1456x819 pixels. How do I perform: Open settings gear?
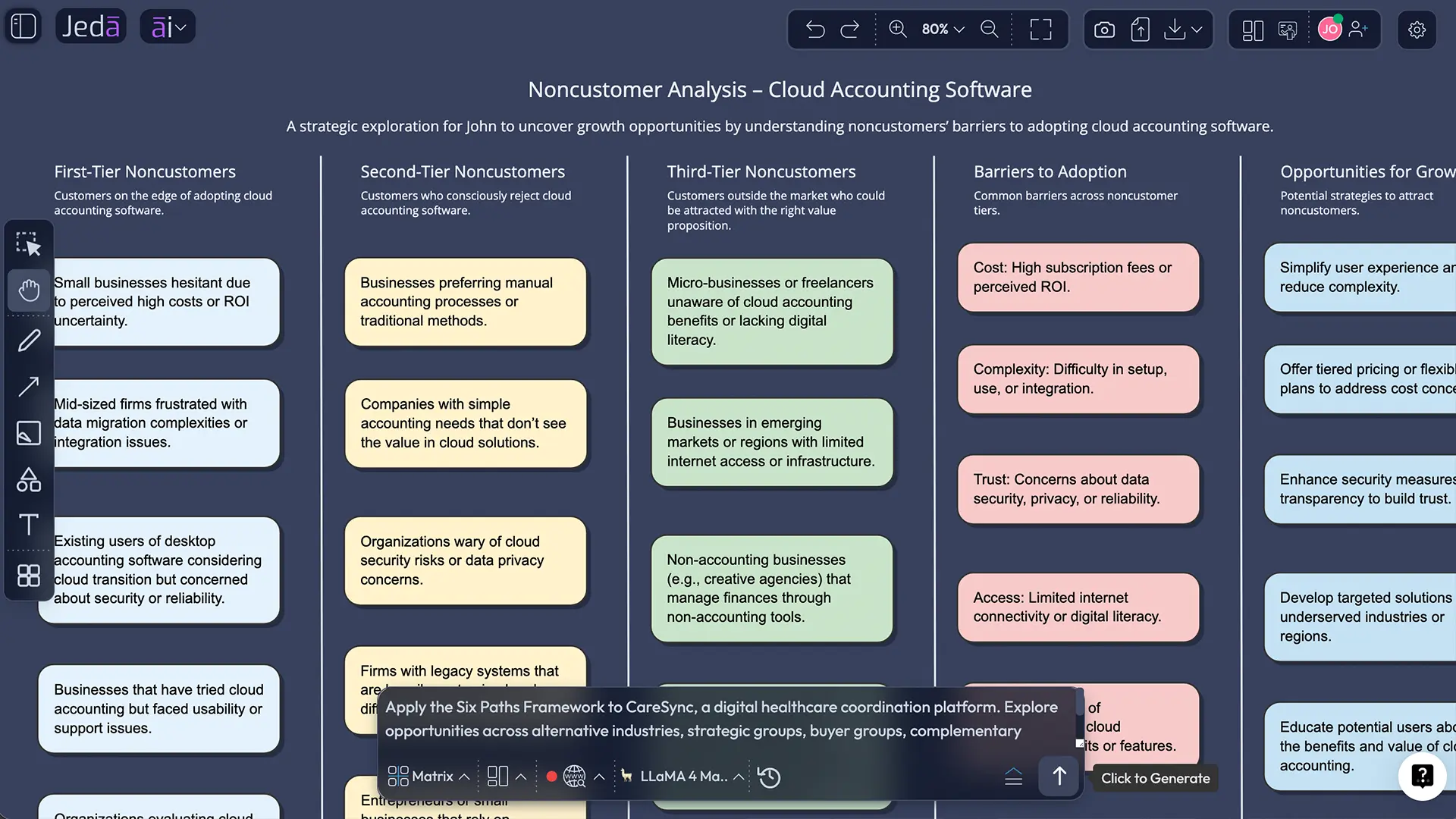click(x=1417, y=30)
